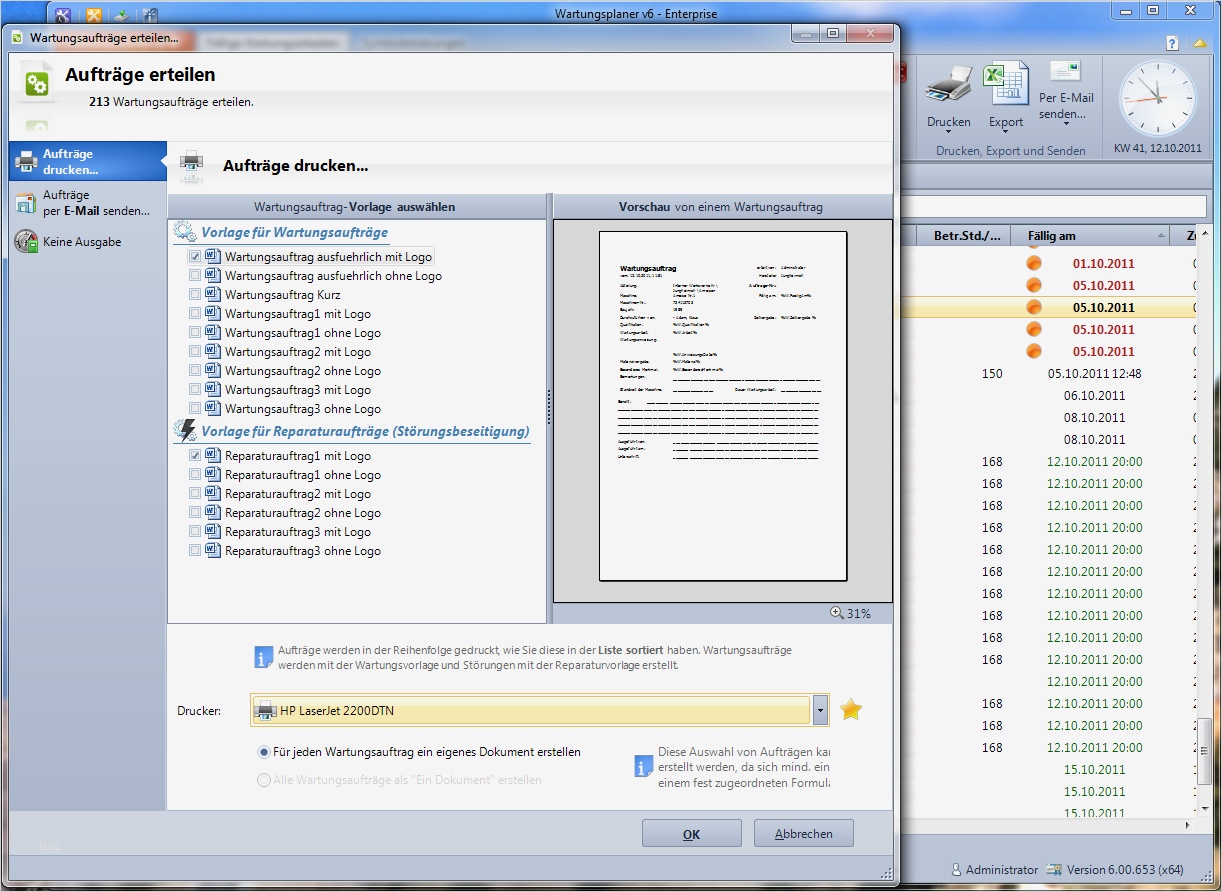Click the Wartungsauftrag preview page thumbnail
The width and height of the screenshot is (1222, 892).
click(723, 406)
